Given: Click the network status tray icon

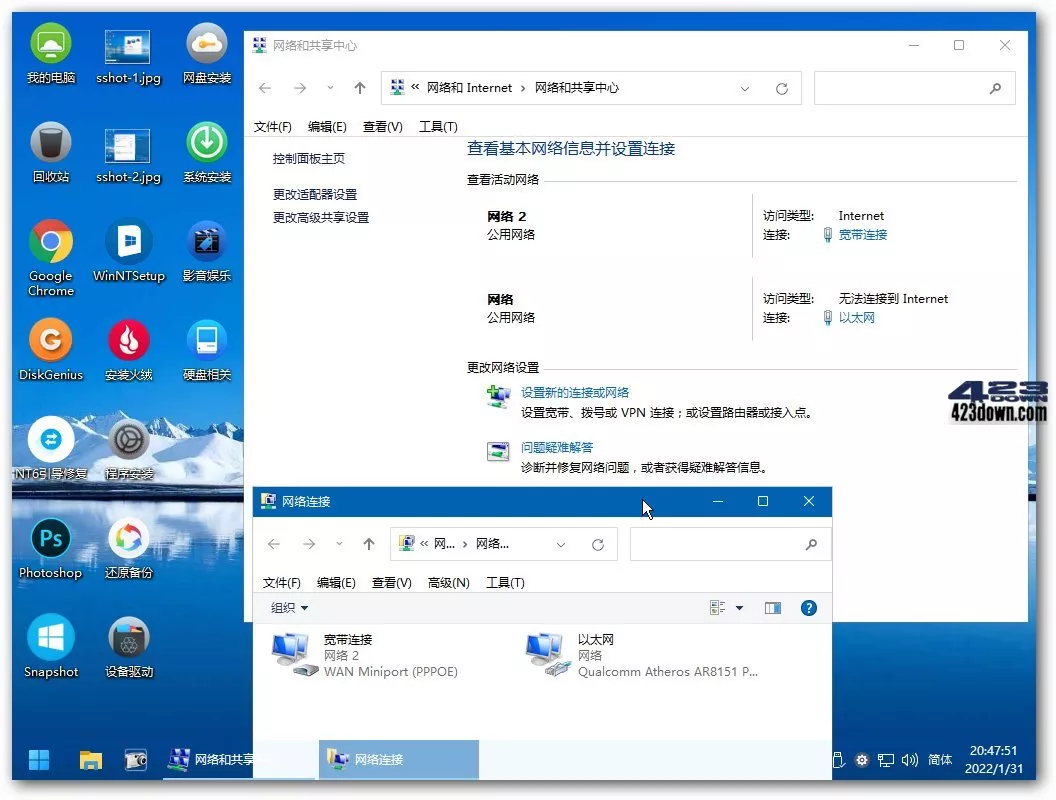Looking at the screenshot, I should click(x=886, y=760).
